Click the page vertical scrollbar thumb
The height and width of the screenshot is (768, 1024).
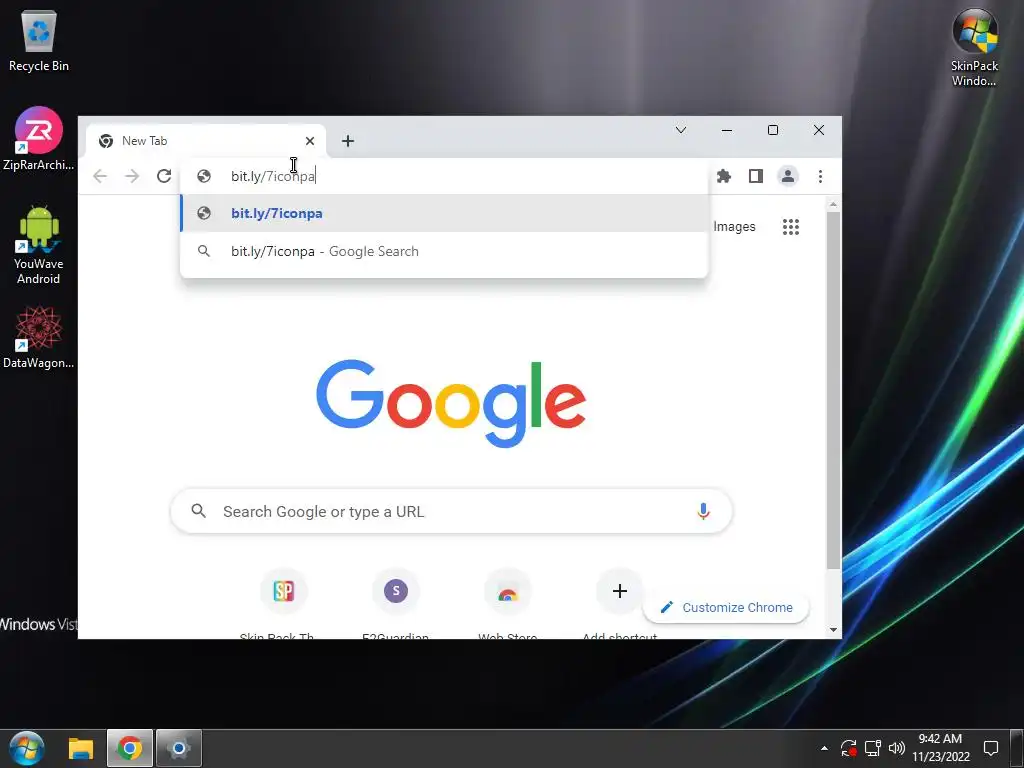(833, 391)
